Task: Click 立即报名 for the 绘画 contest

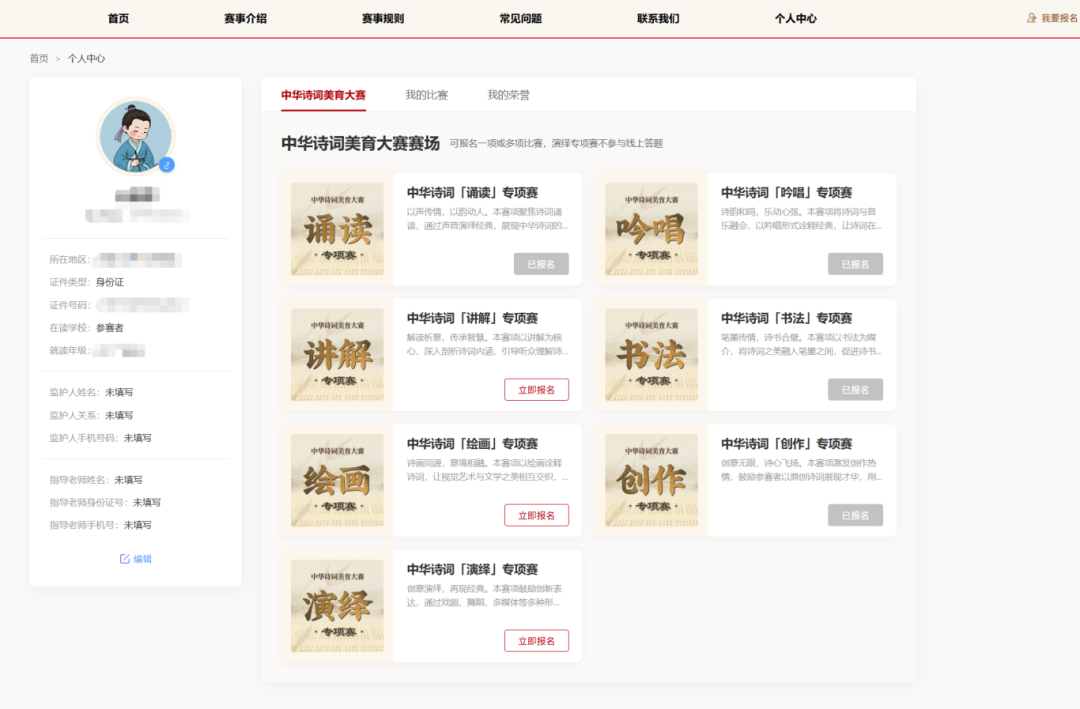Action: click(x=536, y=515)
